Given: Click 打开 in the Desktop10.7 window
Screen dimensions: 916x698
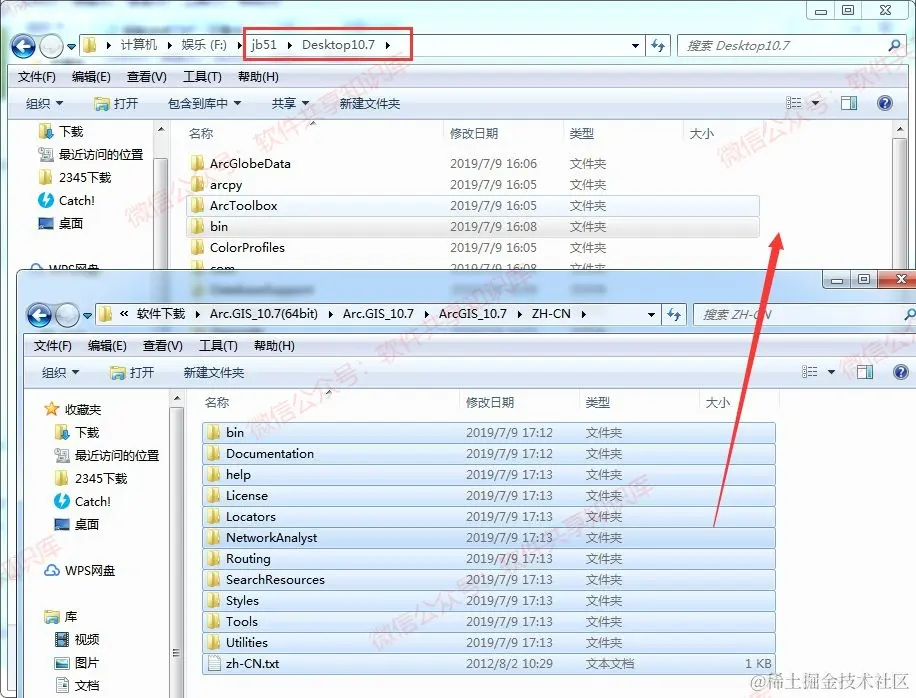Looking at the screenshot, I should click(116, 104).
